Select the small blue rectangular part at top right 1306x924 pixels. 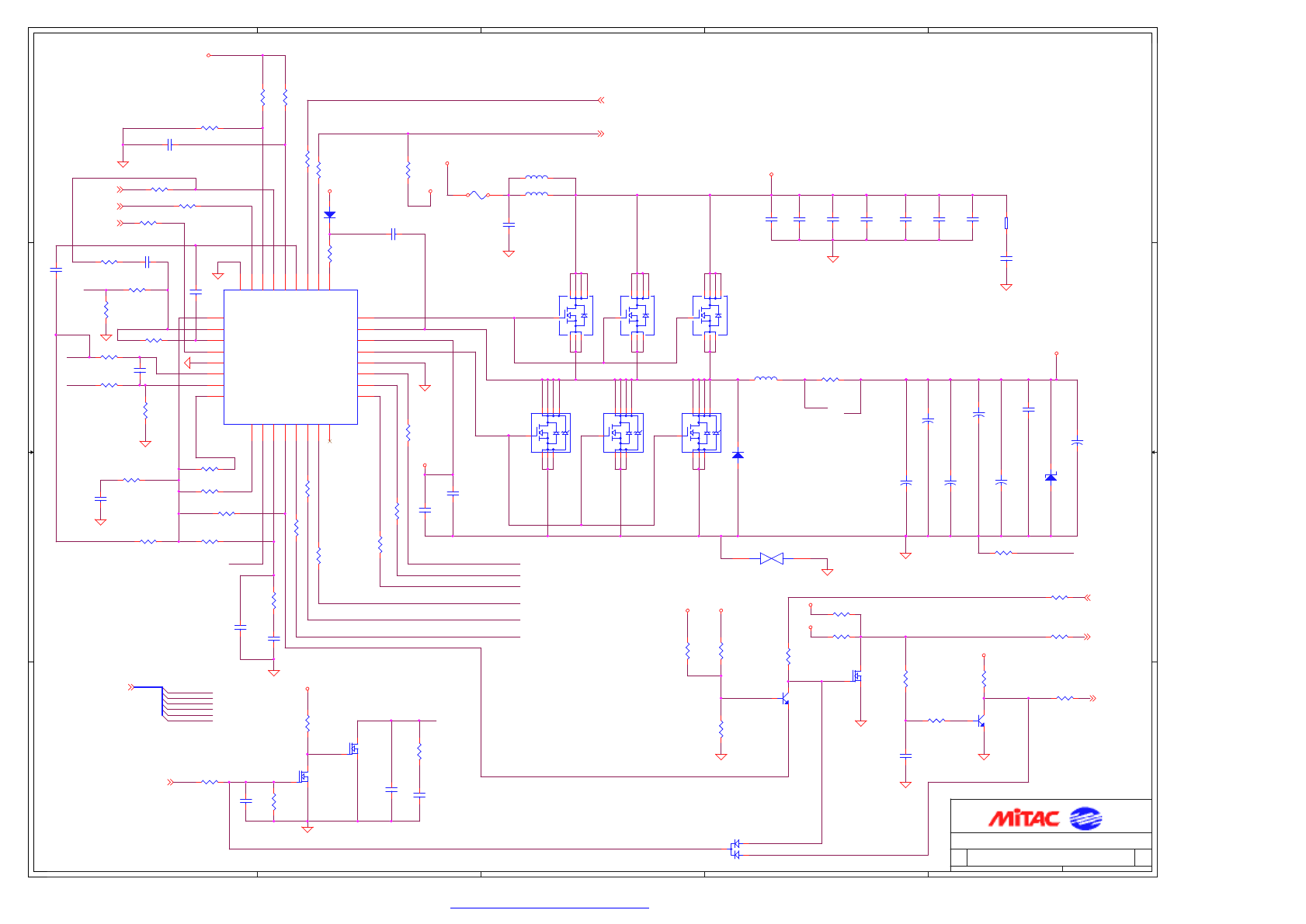click(1006, 223)
